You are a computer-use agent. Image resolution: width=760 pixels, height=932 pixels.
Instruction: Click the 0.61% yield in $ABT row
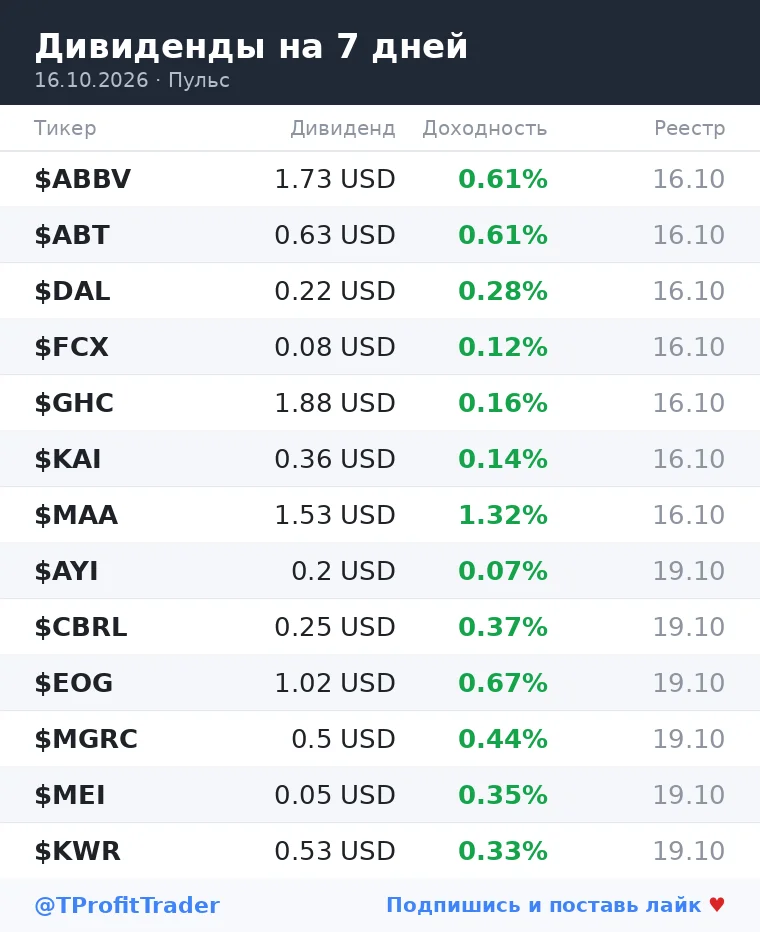[503, 235]
